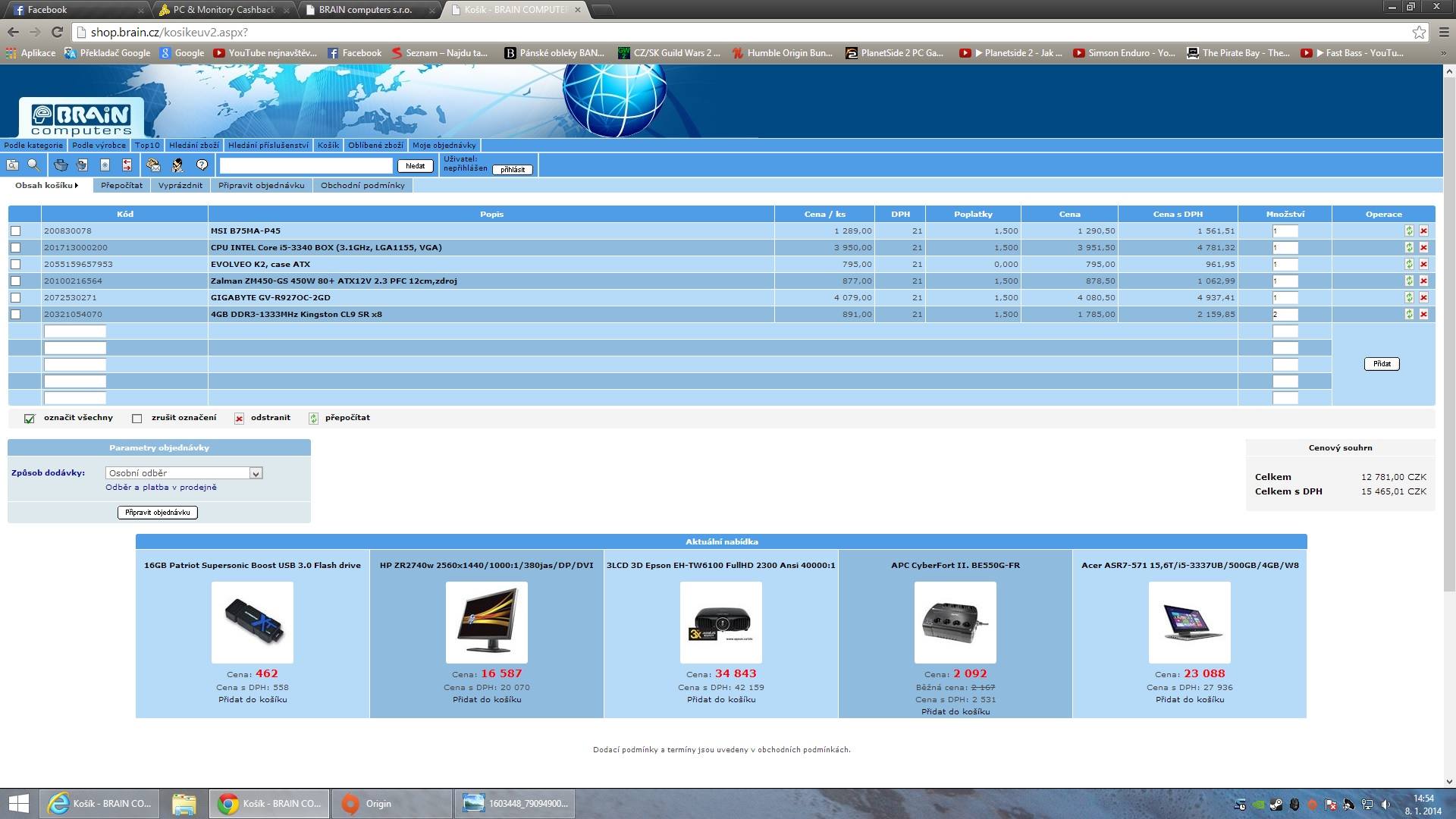1456x819 pixels.
Task: Switch to the 'Vyprázdnit' cart tab
Action: [x=180, y=186]
